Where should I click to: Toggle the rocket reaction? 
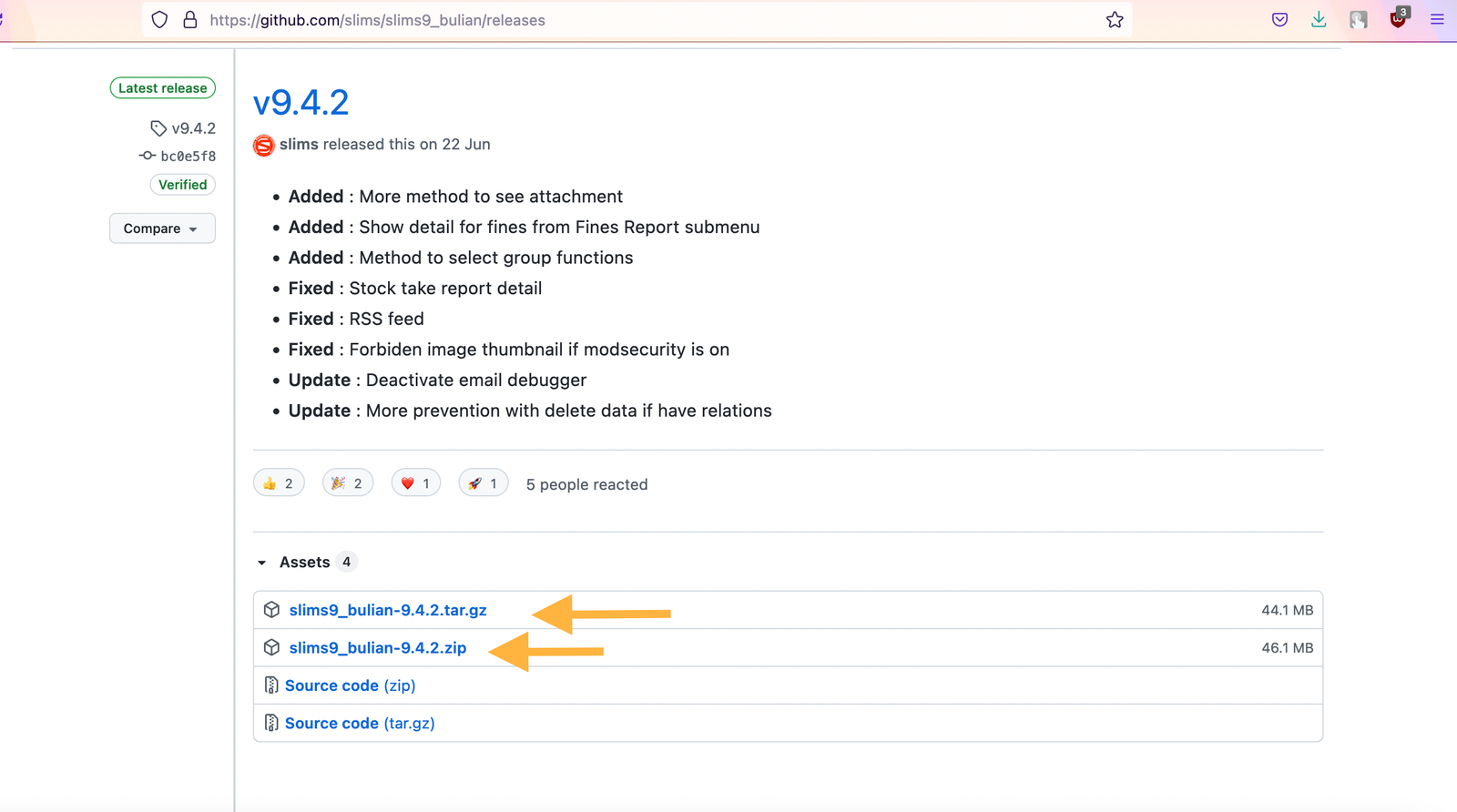pyautogui.click(x=483, y=483)
